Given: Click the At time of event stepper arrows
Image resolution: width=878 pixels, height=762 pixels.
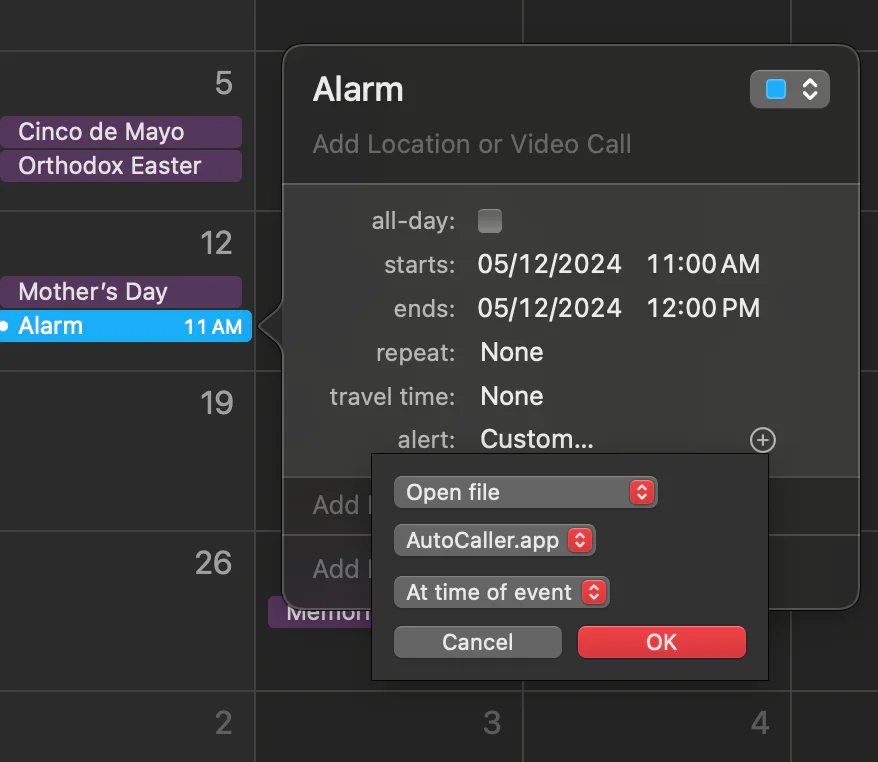Looking at the screenshot, I should click(594, 592).
